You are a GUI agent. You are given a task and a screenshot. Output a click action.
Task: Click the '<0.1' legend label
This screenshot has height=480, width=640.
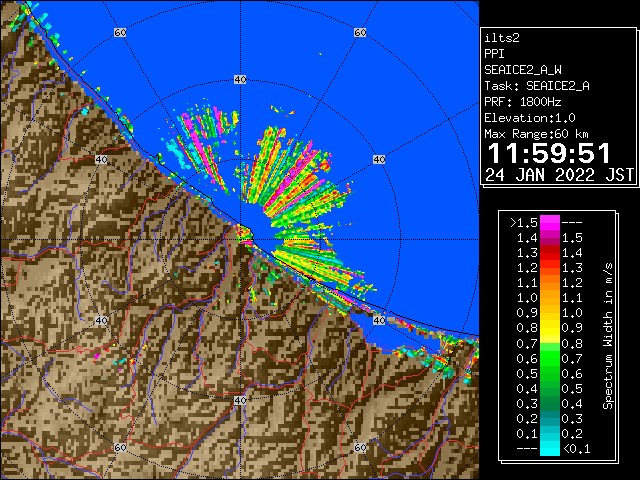point(576,449)
